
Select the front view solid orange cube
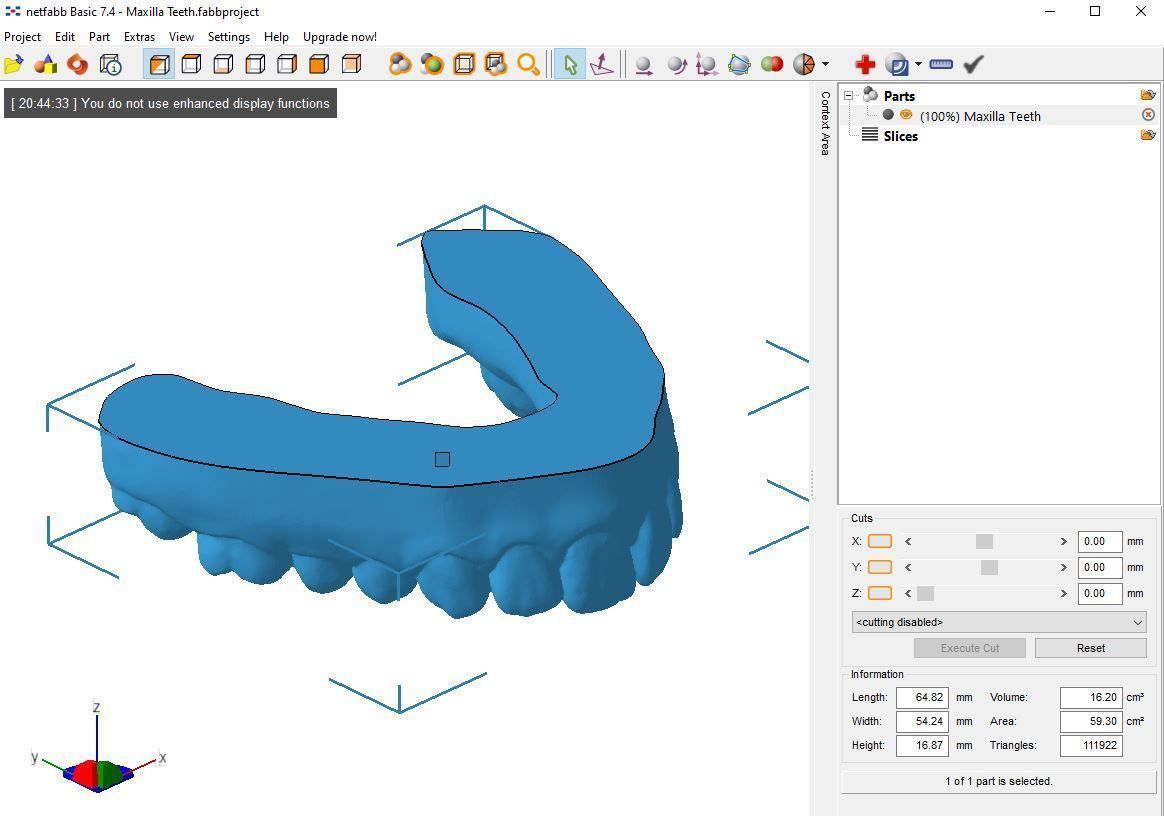pyautogui.click(x=319, y=65)
